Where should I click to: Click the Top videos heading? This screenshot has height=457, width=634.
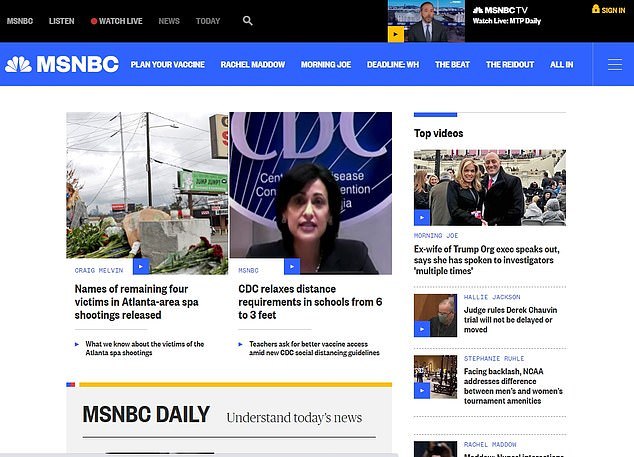(438, 133)
